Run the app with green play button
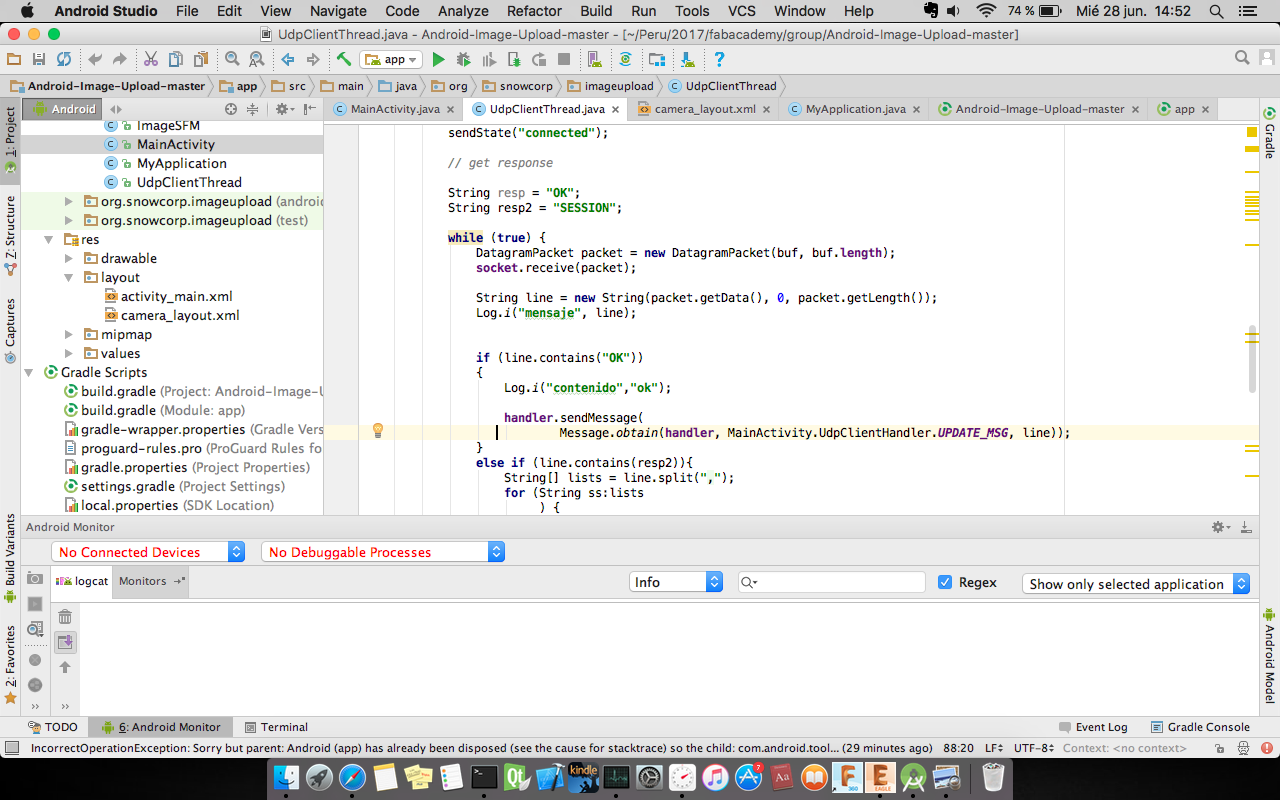 [438, 60]
